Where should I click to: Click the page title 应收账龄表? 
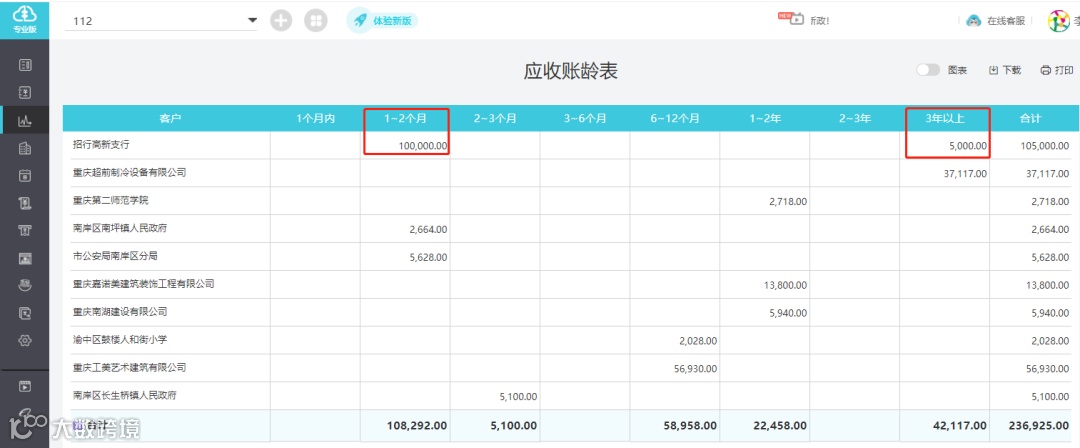point(570,70)
